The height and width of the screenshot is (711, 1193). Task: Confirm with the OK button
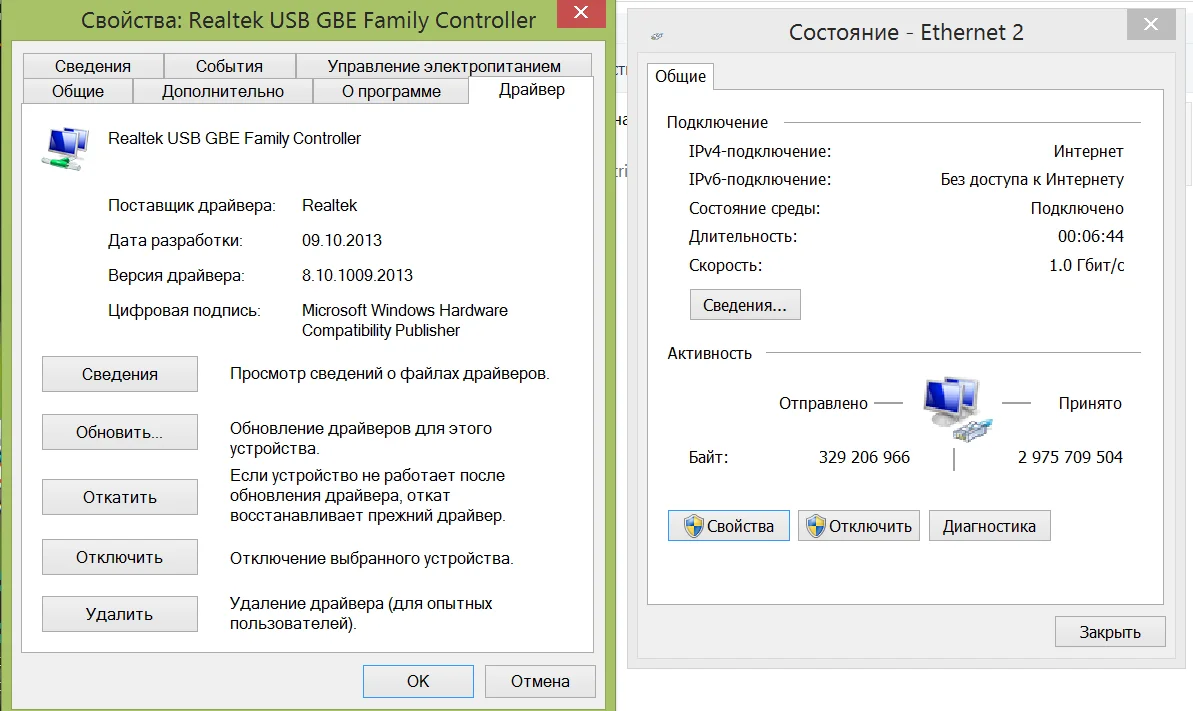[418, 681]
